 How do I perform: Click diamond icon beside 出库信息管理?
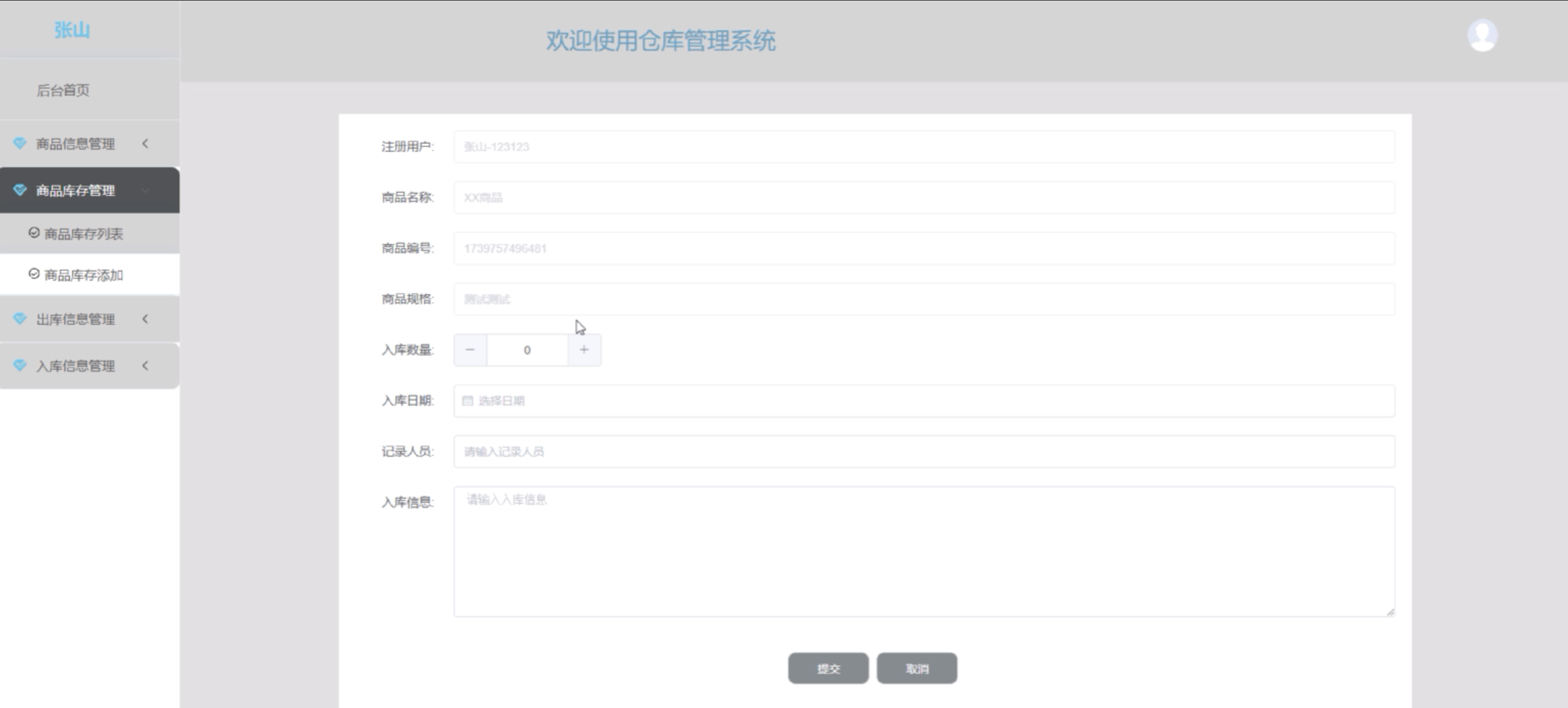coord(20,318)
